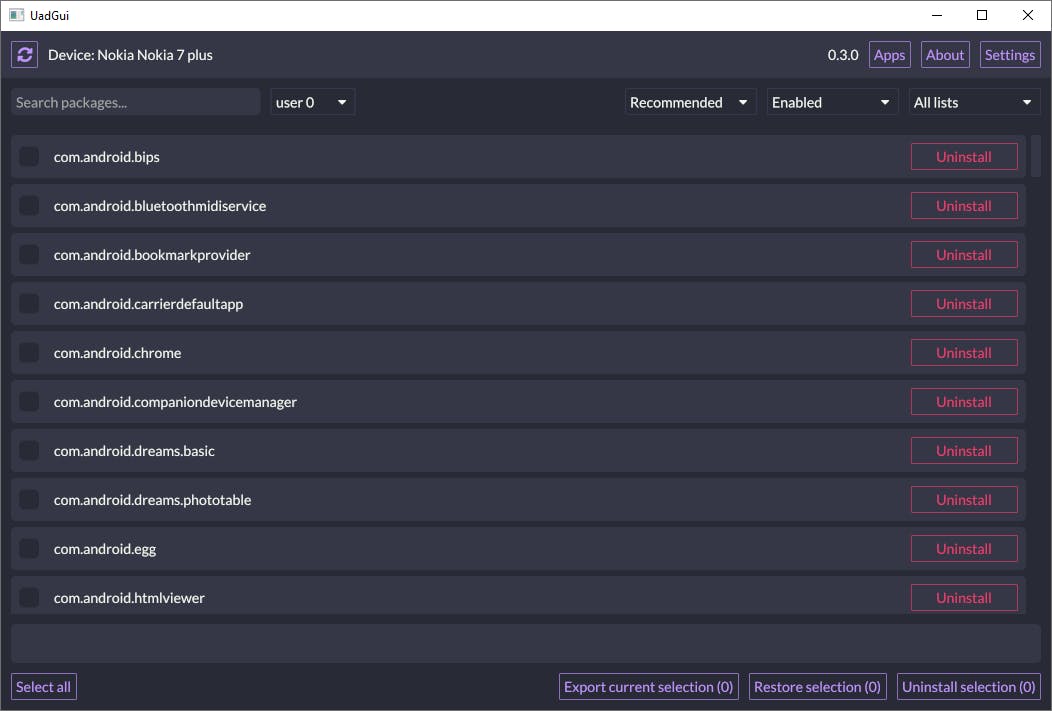Click the com.android.bips package name

pos(107,157)
